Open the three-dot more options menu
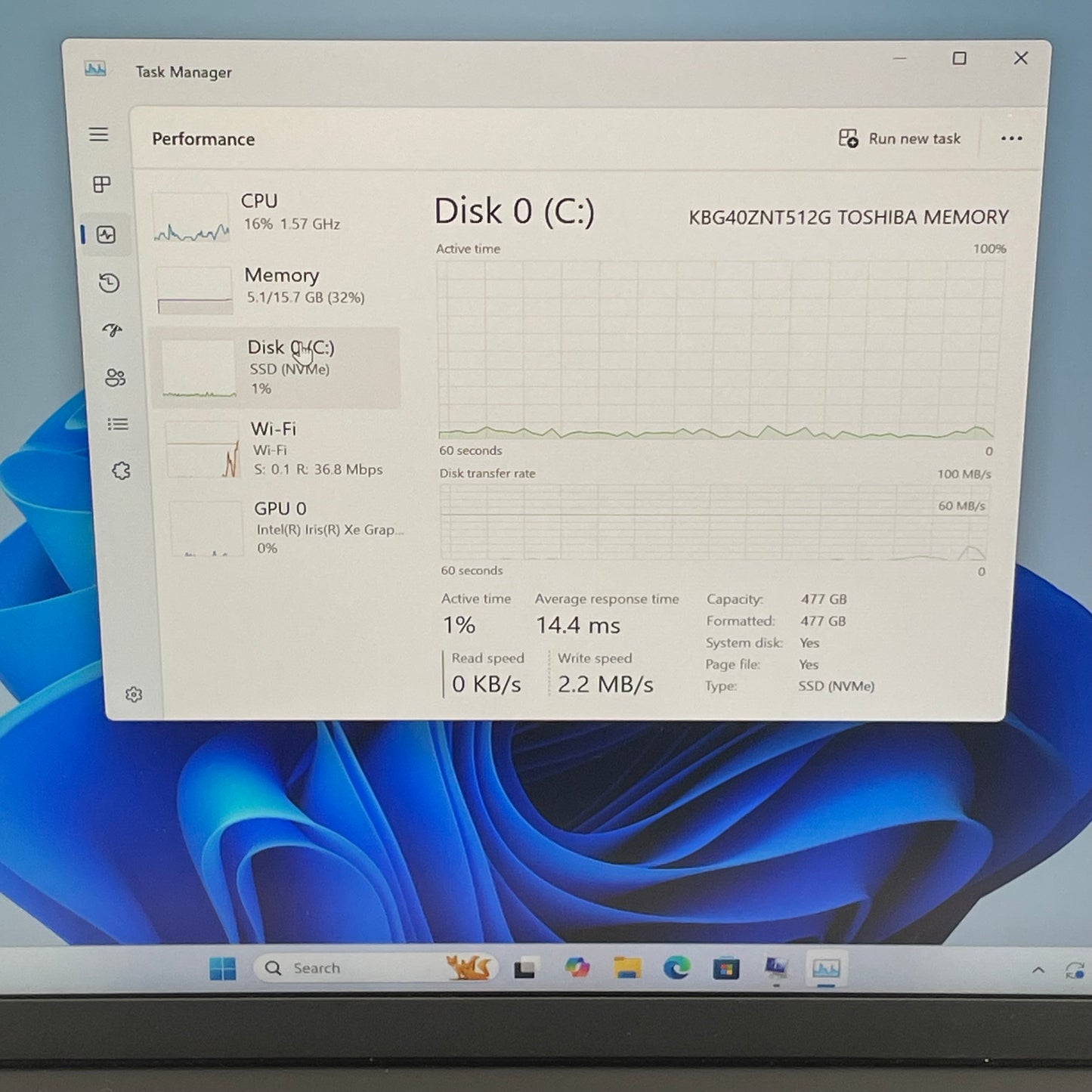Screen dimensions: 1092x1092 coord(1011,139)
